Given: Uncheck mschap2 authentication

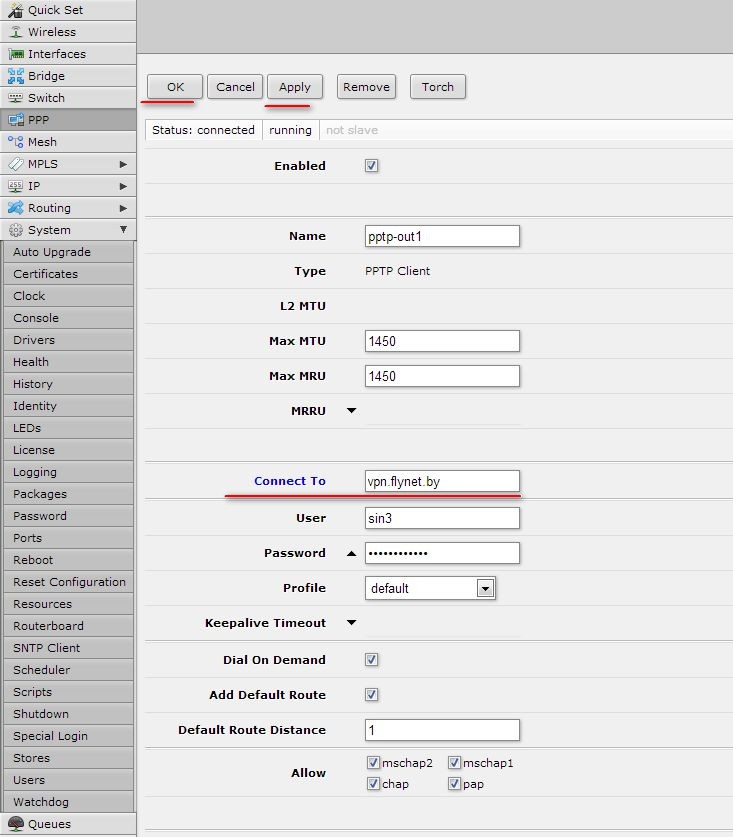Looking at the screenshot, I should [373, 762].
